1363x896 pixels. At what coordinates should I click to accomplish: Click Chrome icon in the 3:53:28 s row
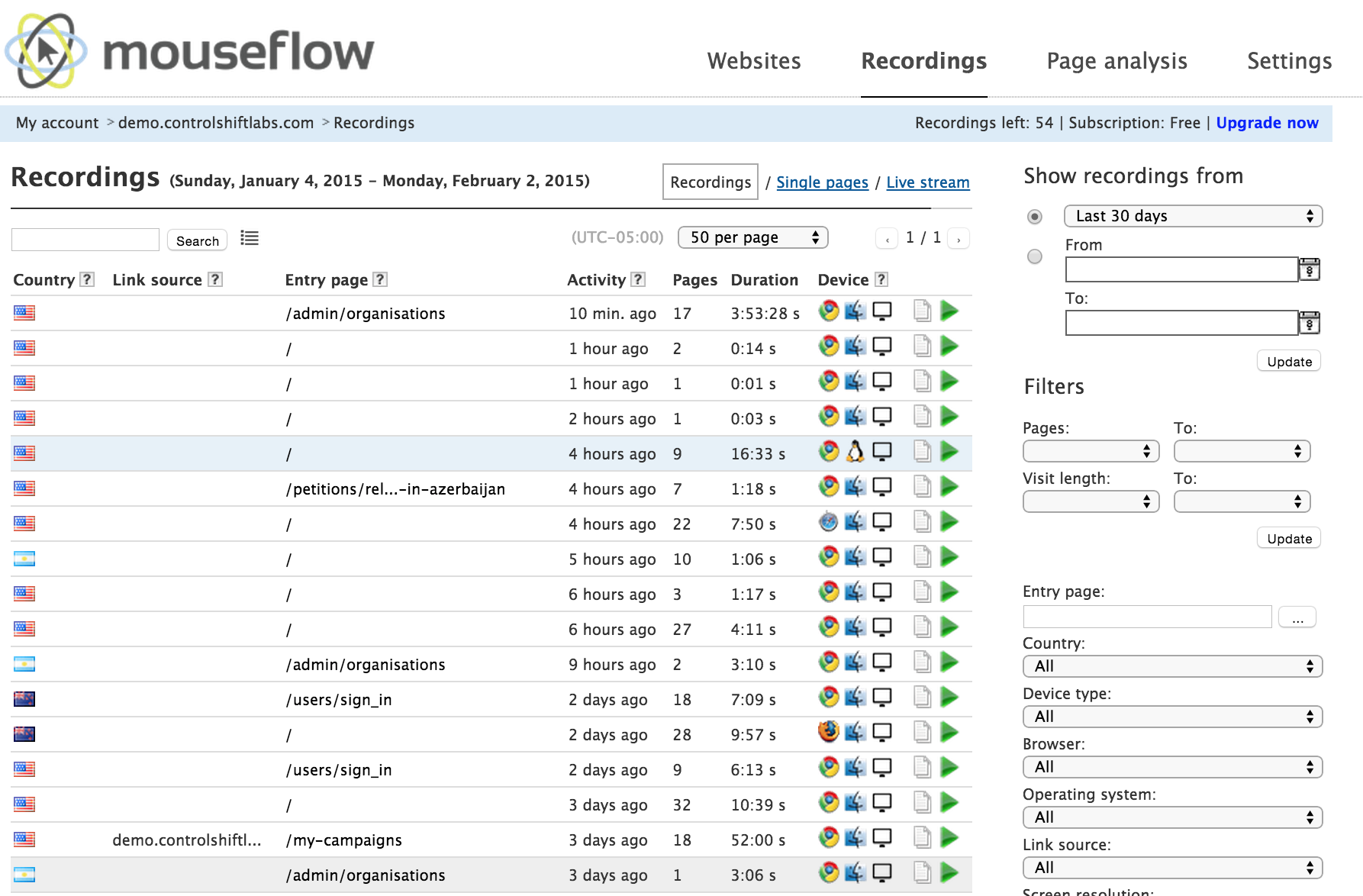828,311
